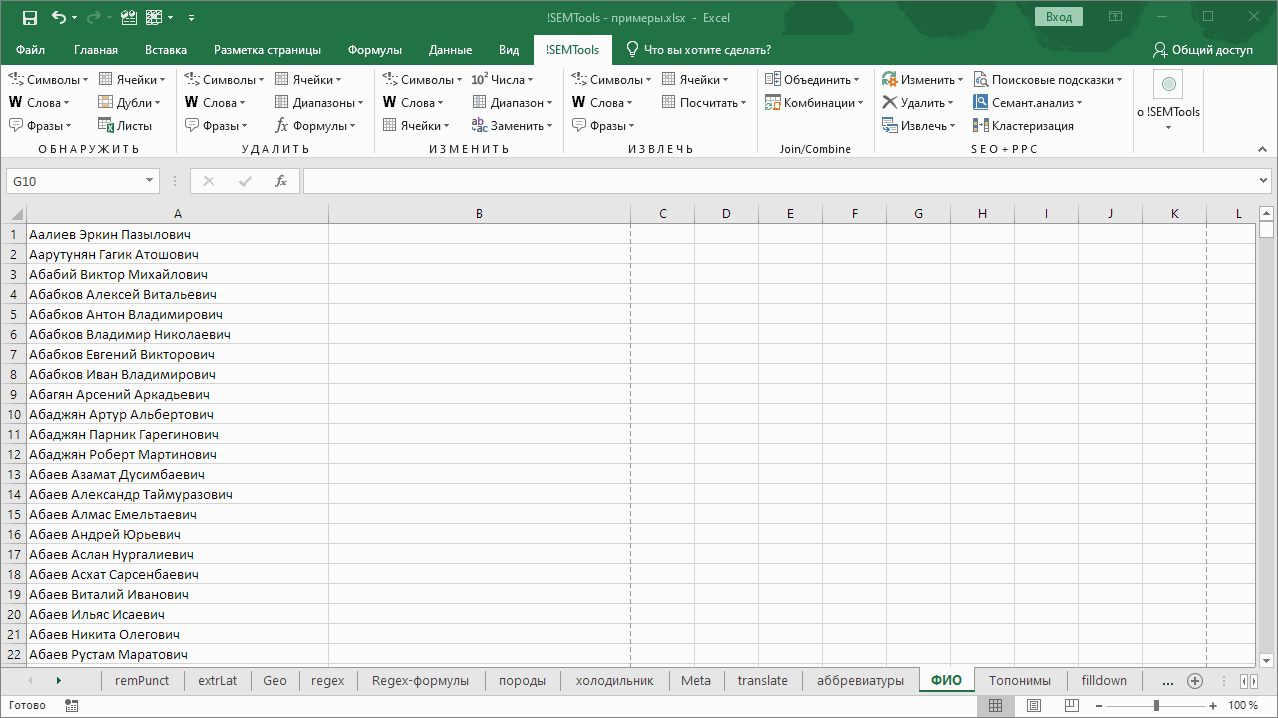Switch to Normal view in status bar
The width and height of the screenshot is (1278, 718).
(995, 706)
